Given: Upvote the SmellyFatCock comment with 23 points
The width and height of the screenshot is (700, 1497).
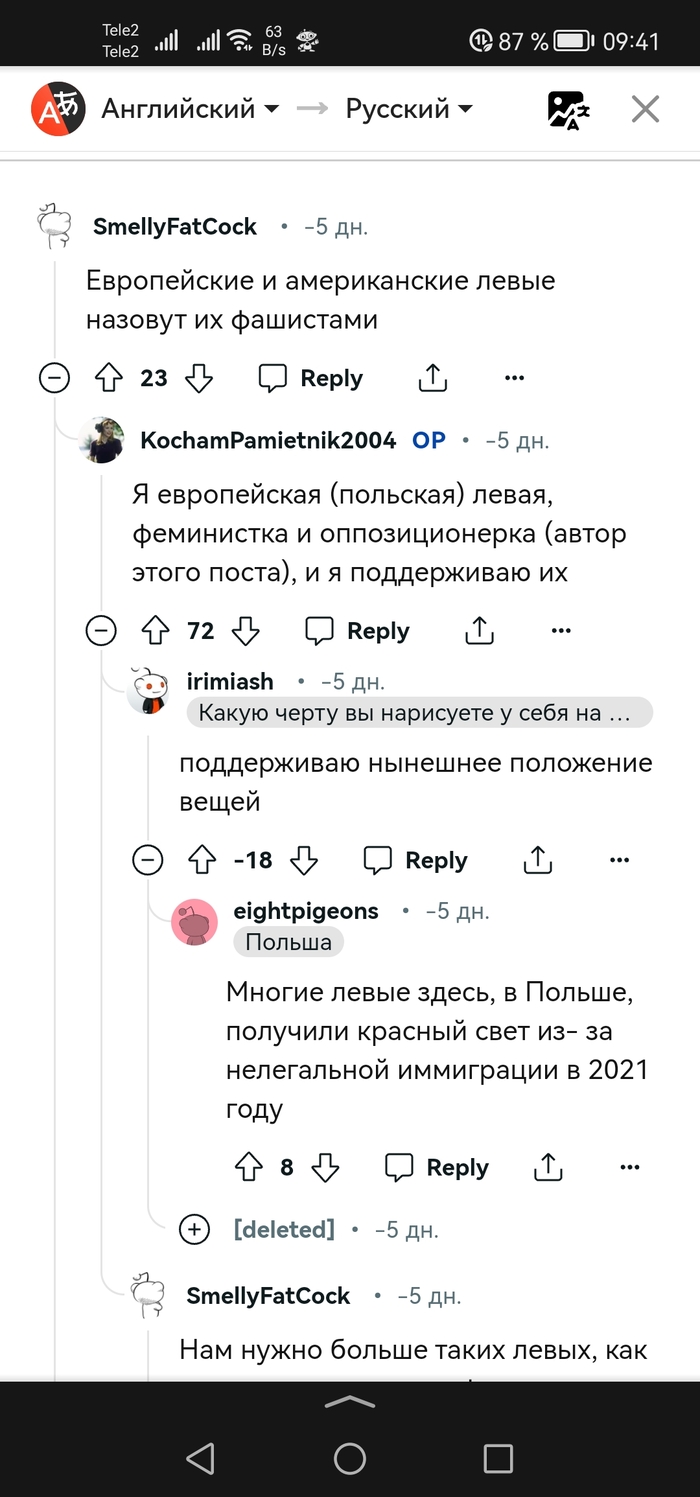Looking at the screenshot, I should [108, 378].
